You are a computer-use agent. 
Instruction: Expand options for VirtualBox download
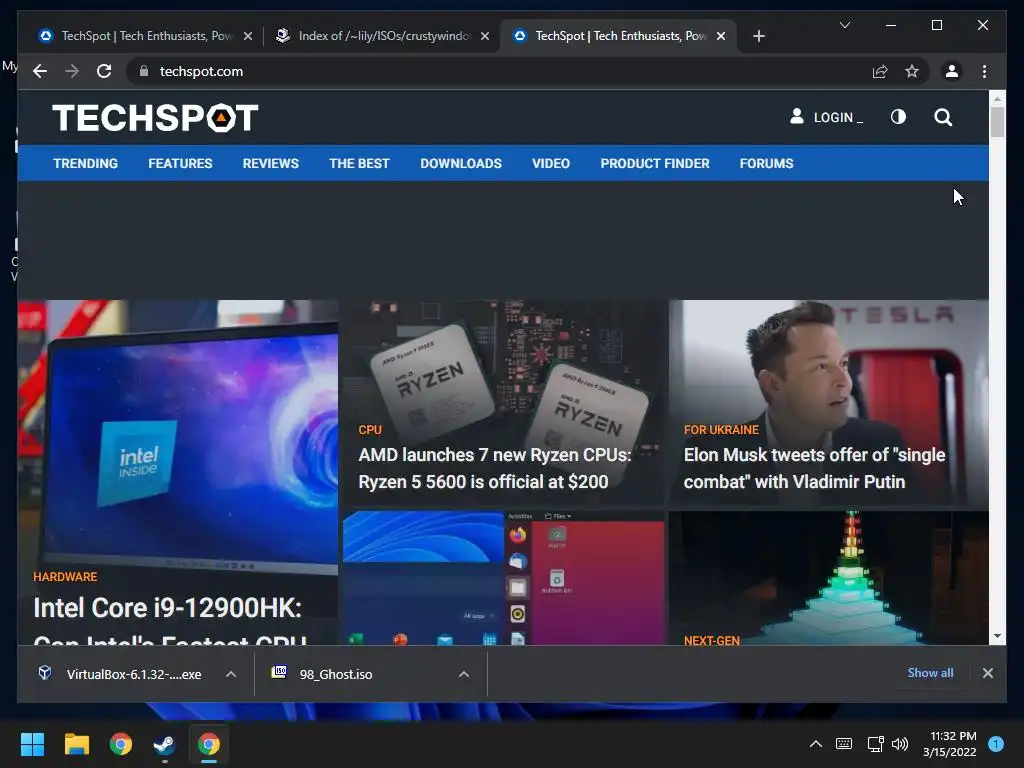tap(231, 674)
